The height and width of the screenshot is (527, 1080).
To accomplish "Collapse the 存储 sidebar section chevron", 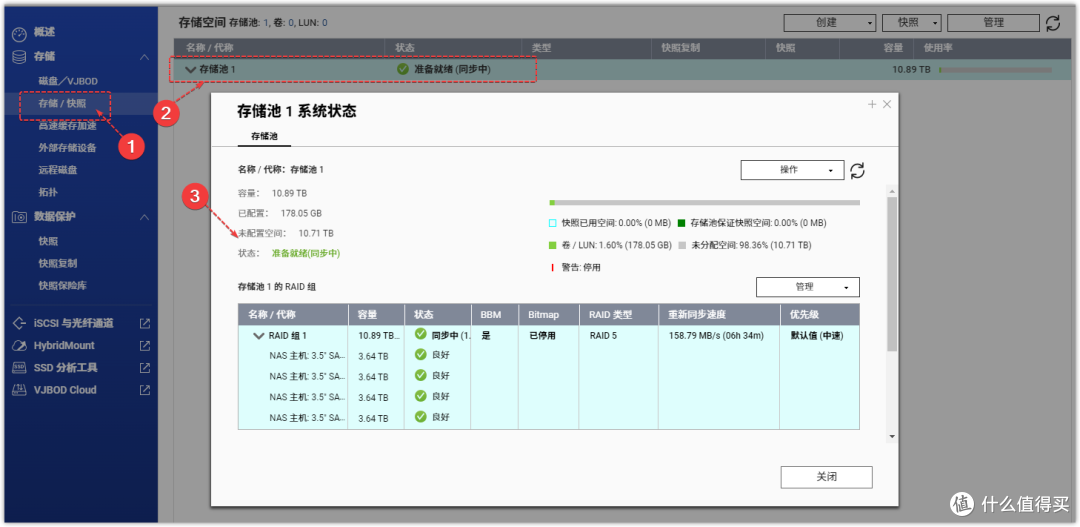I will (x=144, y=57).
